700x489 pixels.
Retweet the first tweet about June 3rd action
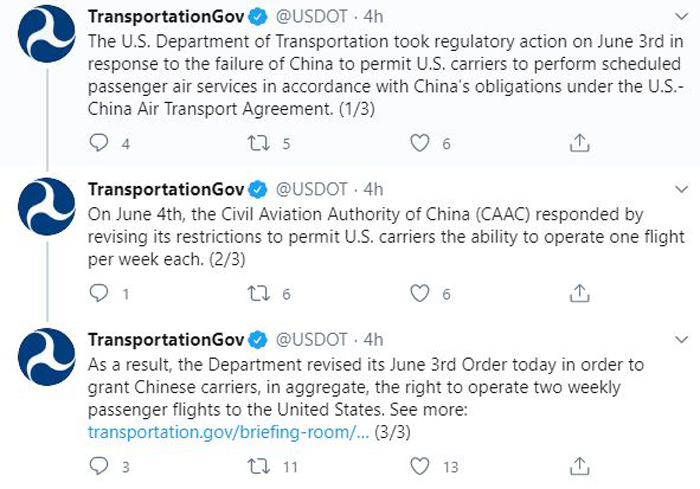tap(259, 143)
